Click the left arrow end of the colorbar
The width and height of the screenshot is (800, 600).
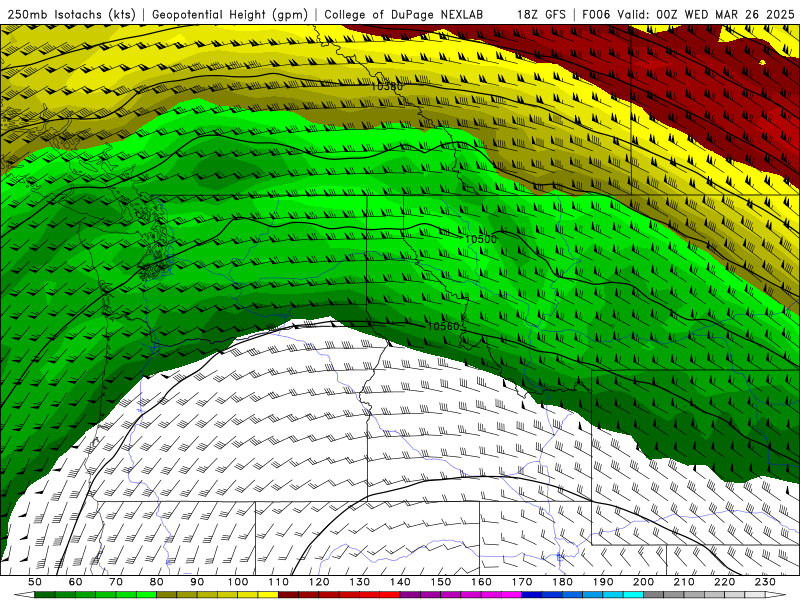pyautogui.click(x=24, y=595)
